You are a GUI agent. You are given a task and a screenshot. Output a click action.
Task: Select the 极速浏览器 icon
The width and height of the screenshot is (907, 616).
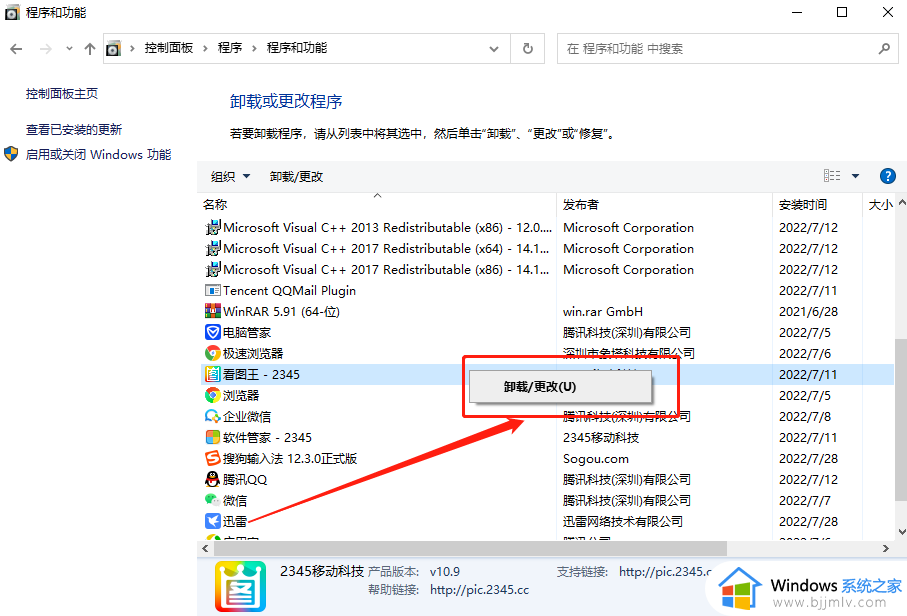(213, 353)
